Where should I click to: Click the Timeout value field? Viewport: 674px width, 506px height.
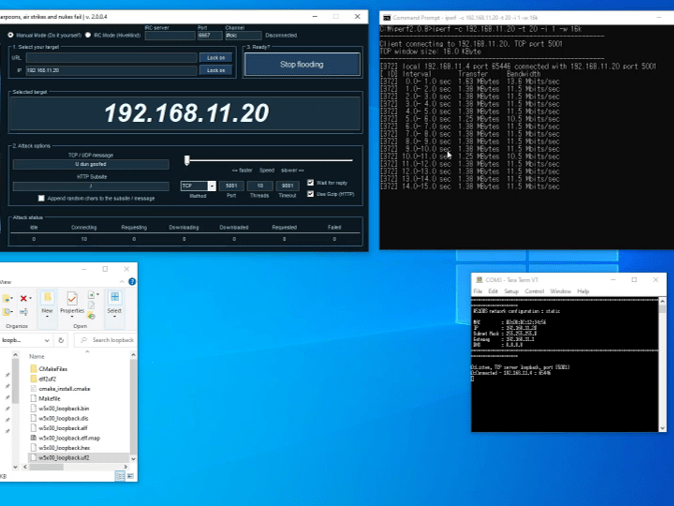[288, 186]
